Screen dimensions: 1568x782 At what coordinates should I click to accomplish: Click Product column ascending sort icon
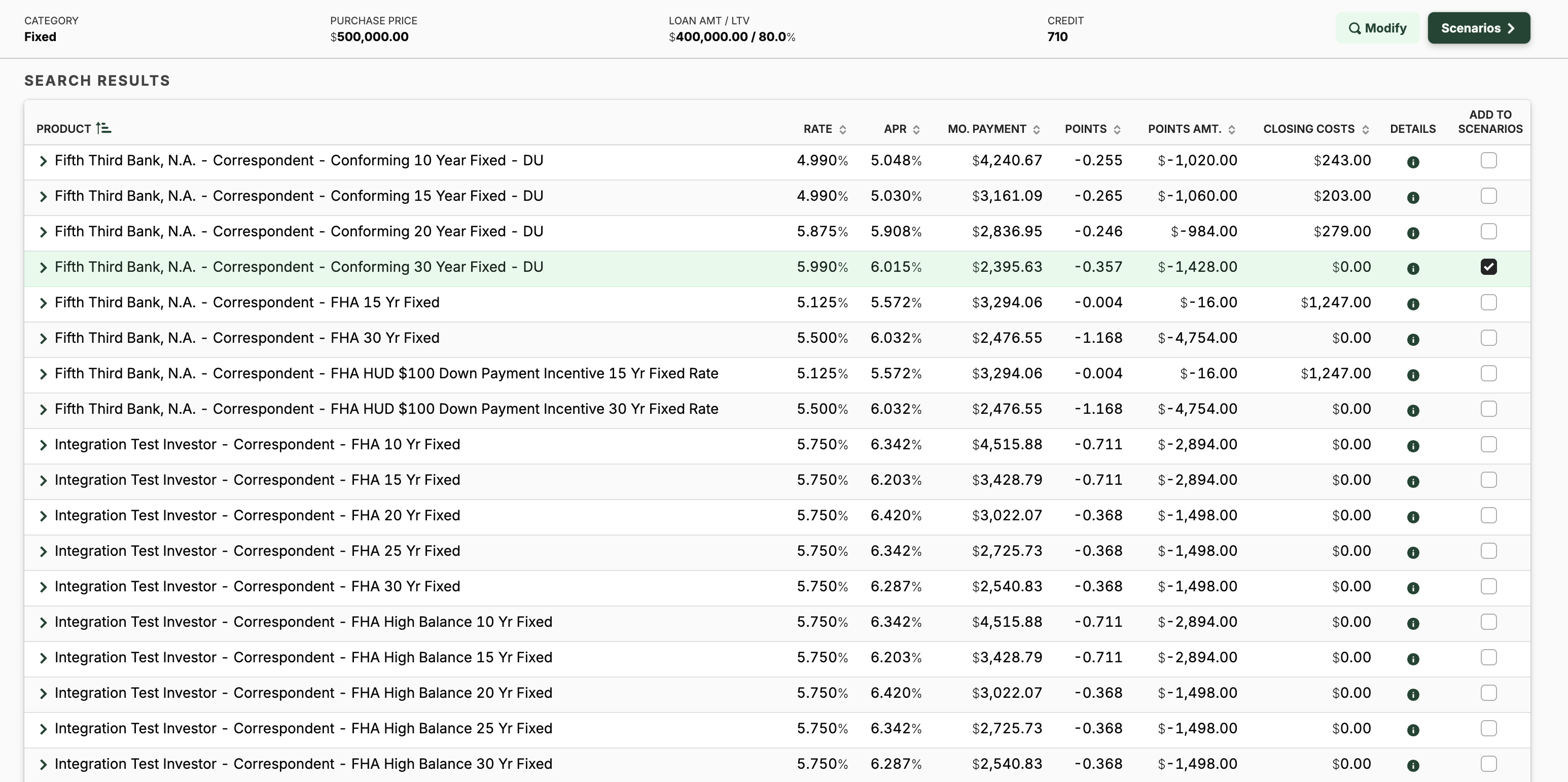tap(103, 128)
